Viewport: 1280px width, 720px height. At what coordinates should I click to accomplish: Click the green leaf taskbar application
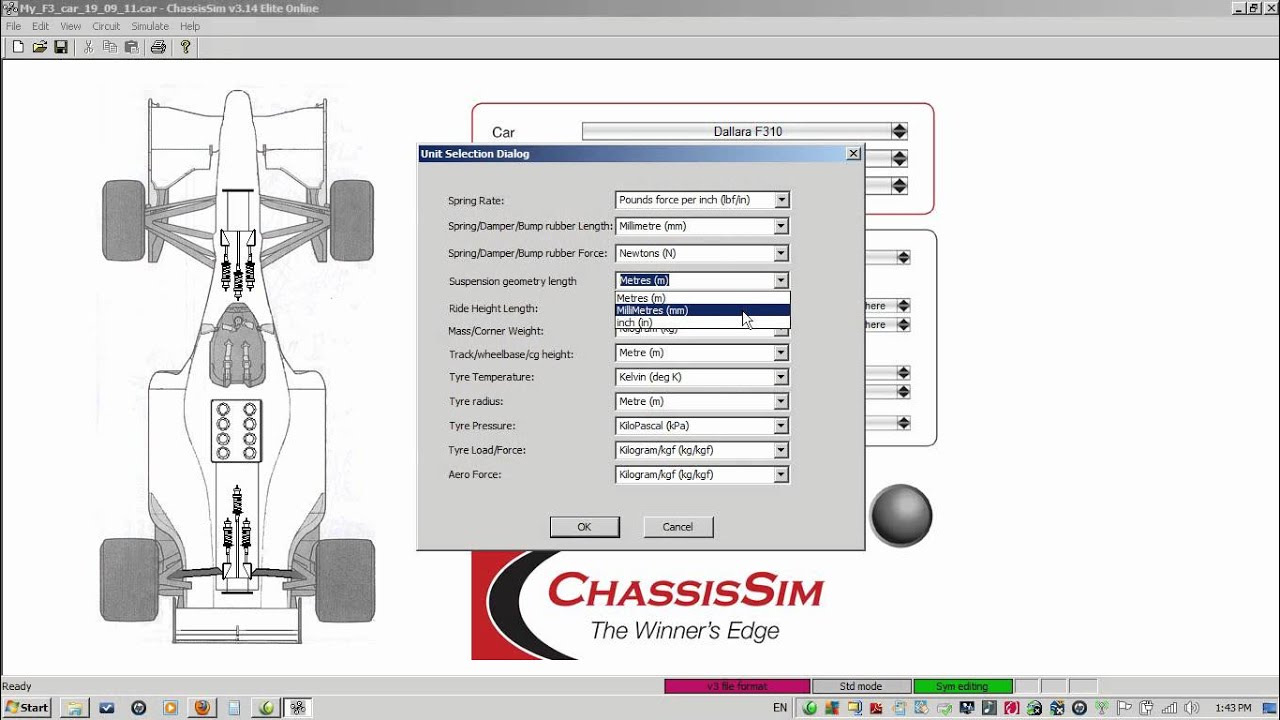point(266,708)
